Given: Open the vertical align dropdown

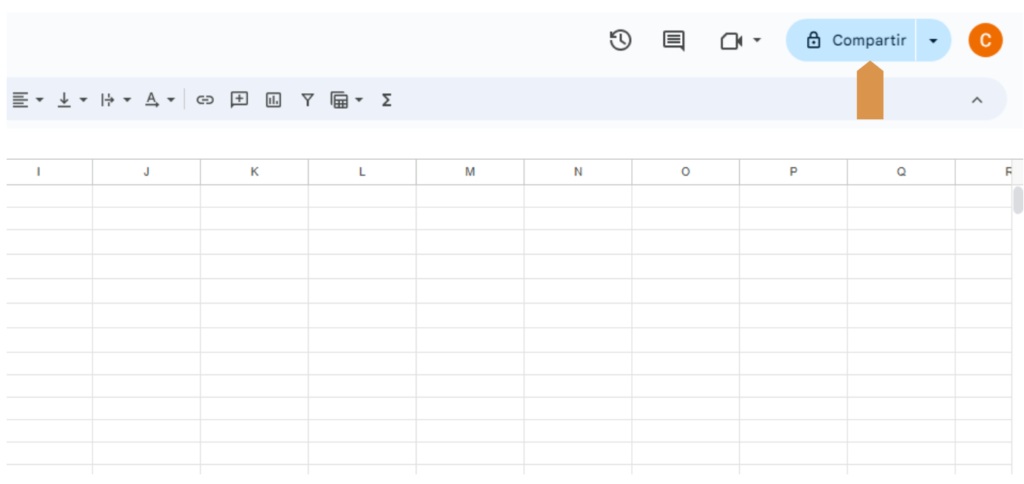Looking at the screenshot, I should click(72, 100).
